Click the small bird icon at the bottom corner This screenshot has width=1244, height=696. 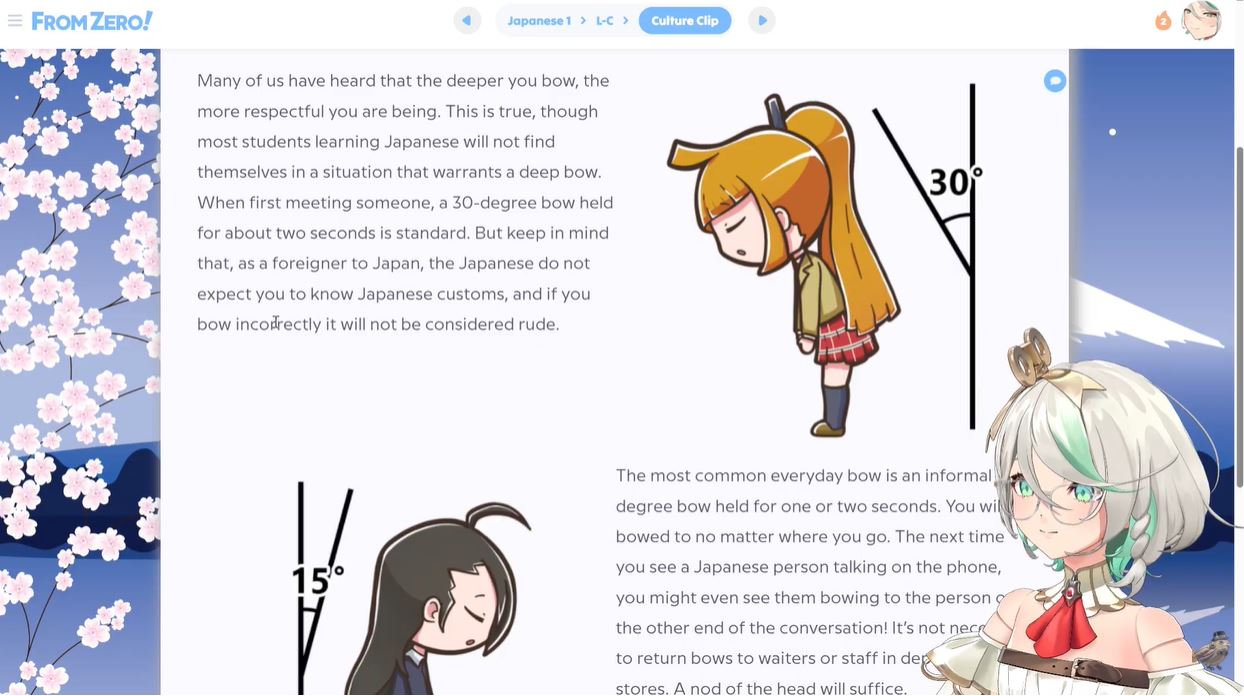(x=1215, y=648)
